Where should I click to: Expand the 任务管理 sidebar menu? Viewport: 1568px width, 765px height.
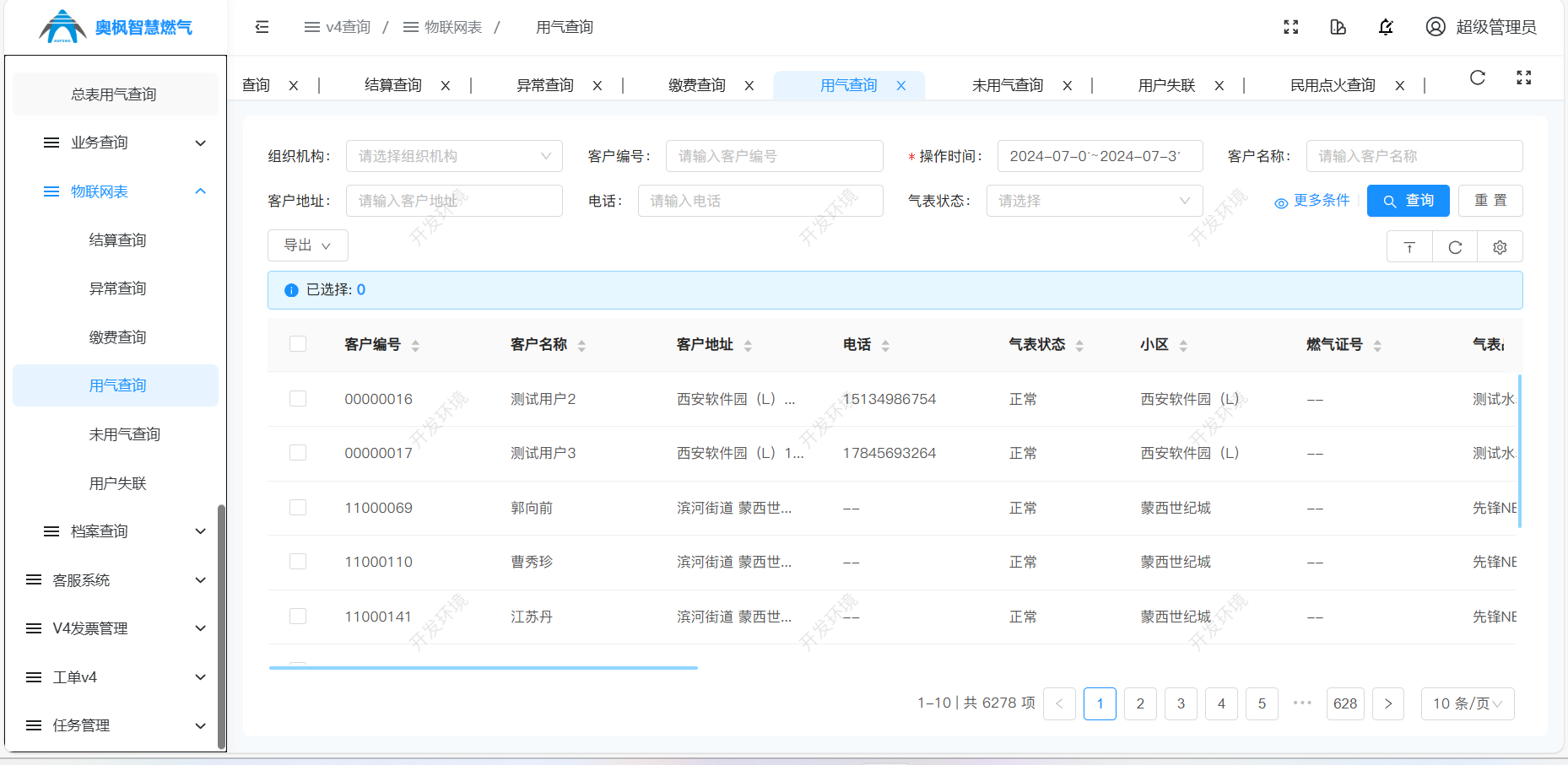point(116,725)
